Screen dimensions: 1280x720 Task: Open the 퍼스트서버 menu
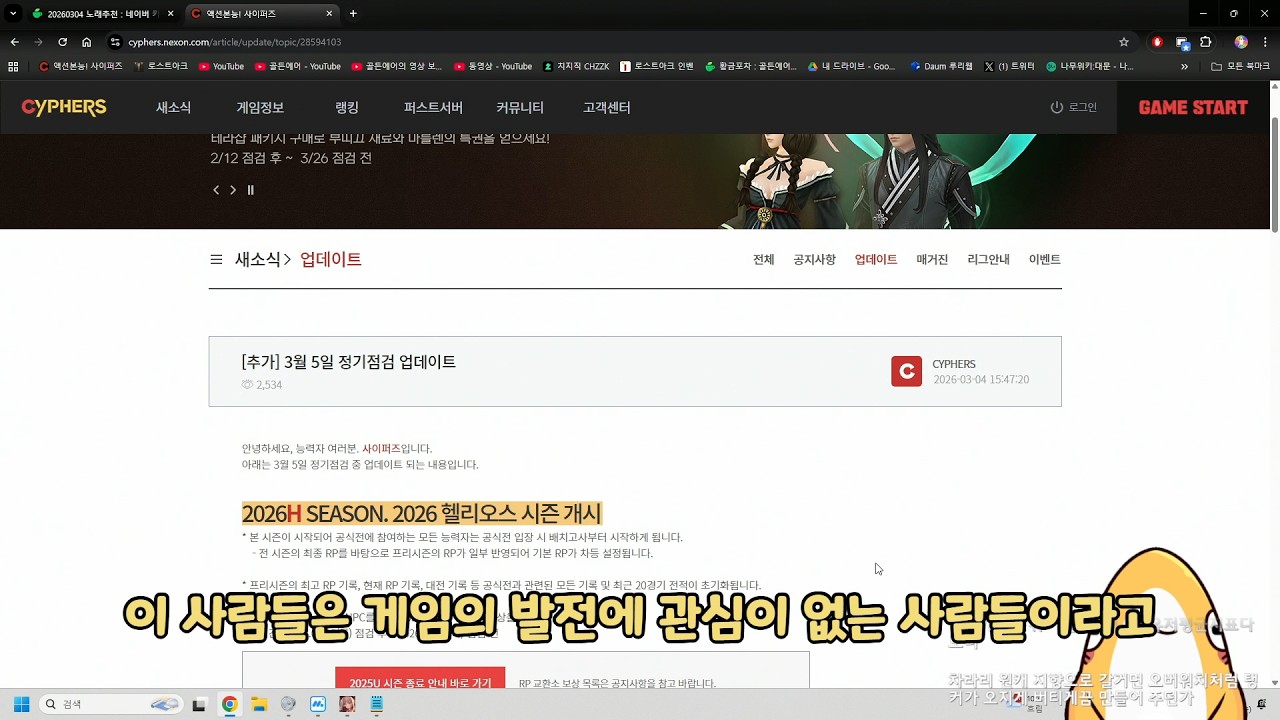click(x=433, y=107)
